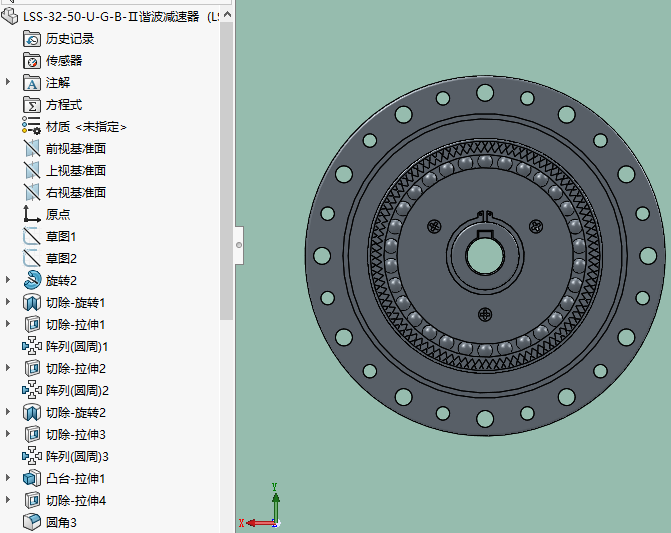Click the feature tree scroll-up arrow
The height and width of the screenshot is (533, 671).
pyautogui.click(x=227, y=15)
